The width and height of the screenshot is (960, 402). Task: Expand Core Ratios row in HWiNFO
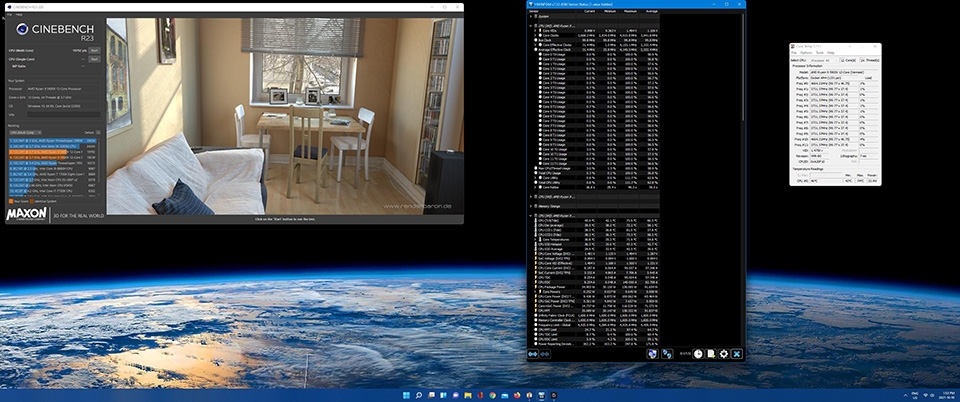click(536, 187)
